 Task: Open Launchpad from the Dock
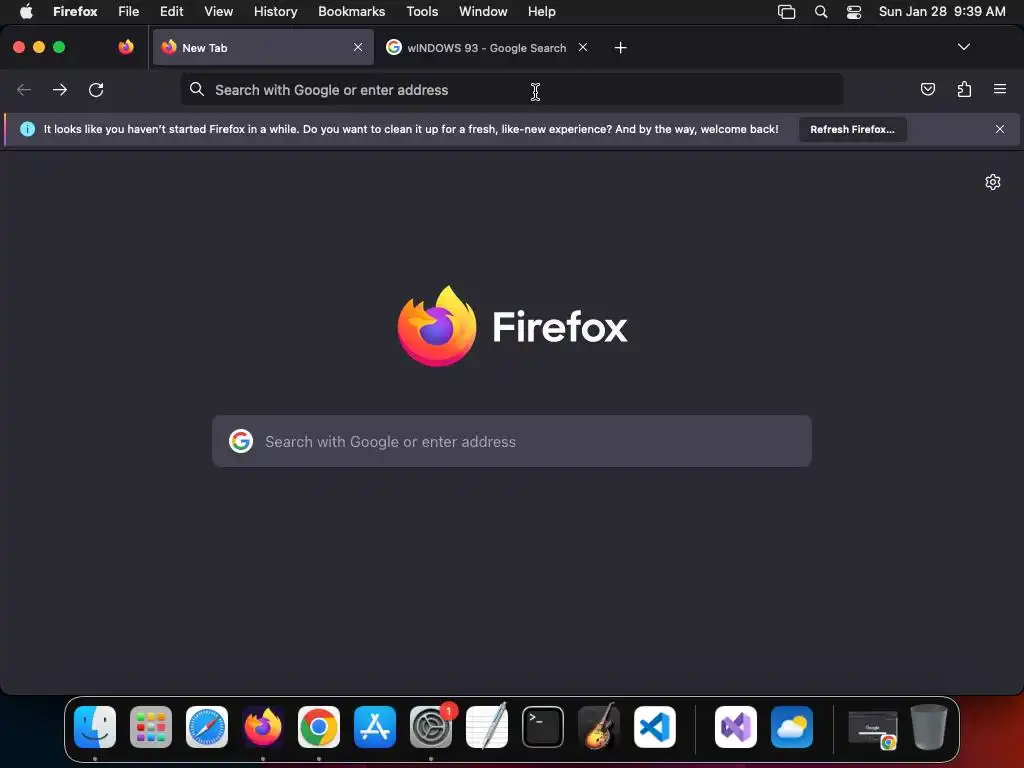(151, 727)
